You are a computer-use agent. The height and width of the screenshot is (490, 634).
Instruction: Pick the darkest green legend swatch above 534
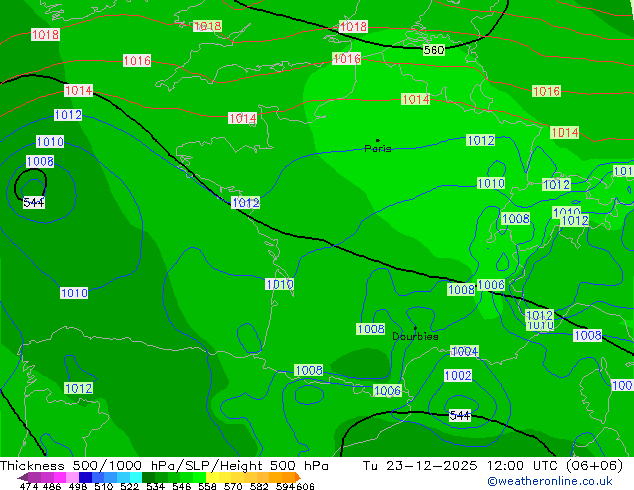click(148, 477)
